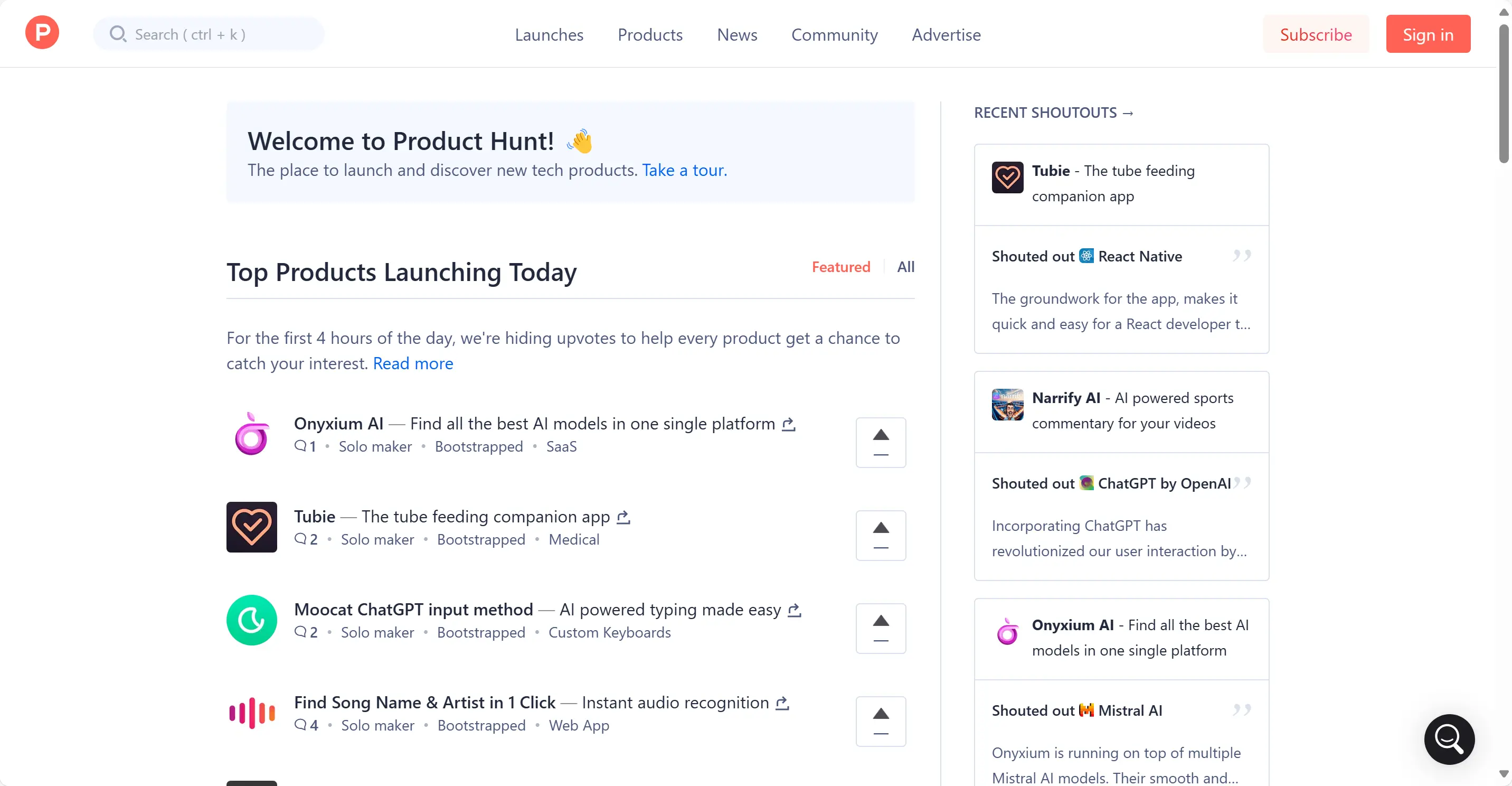
Task: Follow the Take a tour link
Action: point(684,171)
